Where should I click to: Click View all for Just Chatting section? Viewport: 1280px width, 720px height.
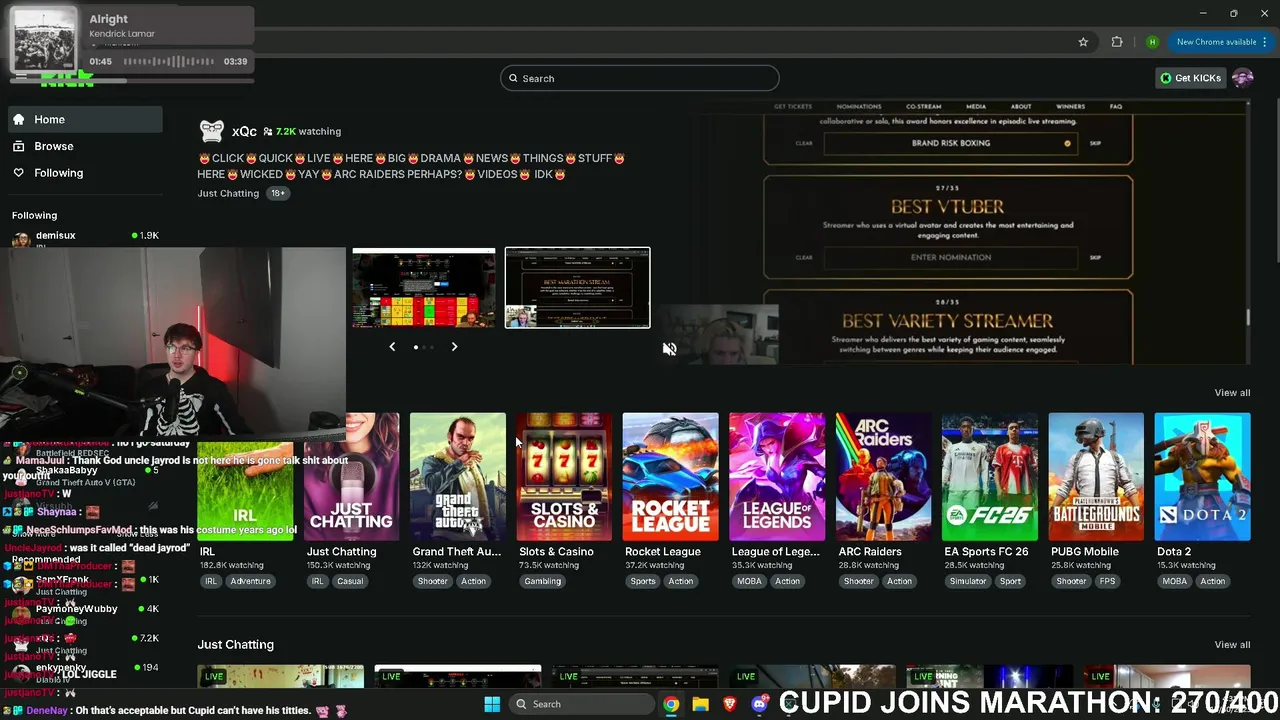point(1232,645)
